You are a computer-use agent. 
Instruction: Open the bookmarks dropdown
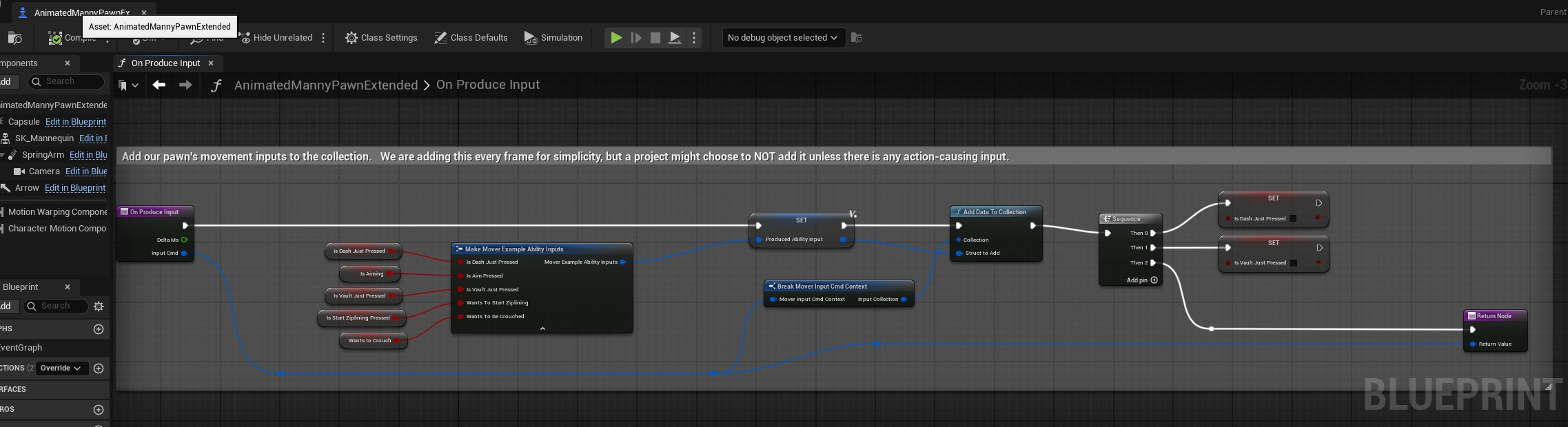(x=128, y=85)
